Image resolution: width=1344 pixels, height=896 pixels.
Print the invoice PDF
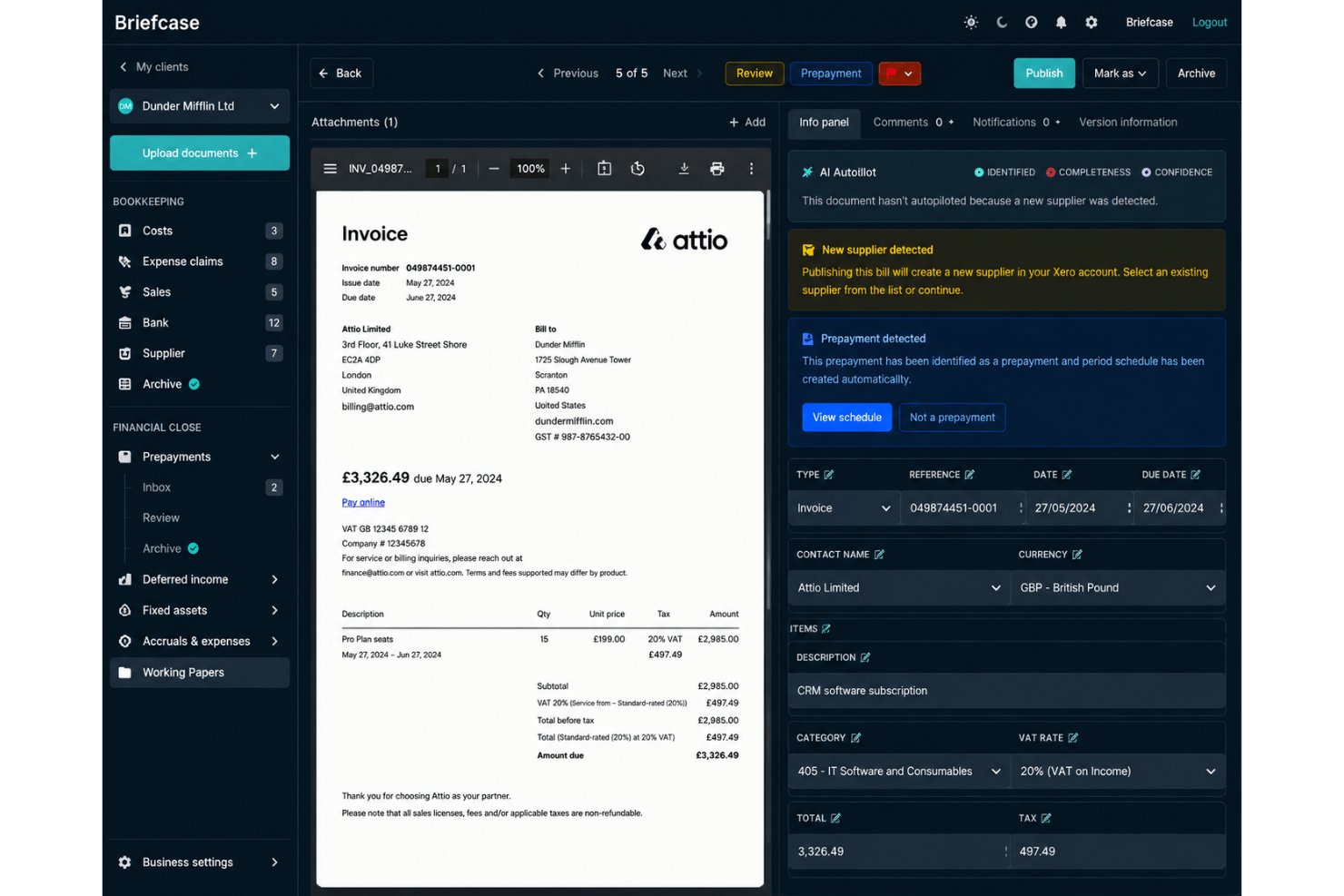tap(717, 169)
